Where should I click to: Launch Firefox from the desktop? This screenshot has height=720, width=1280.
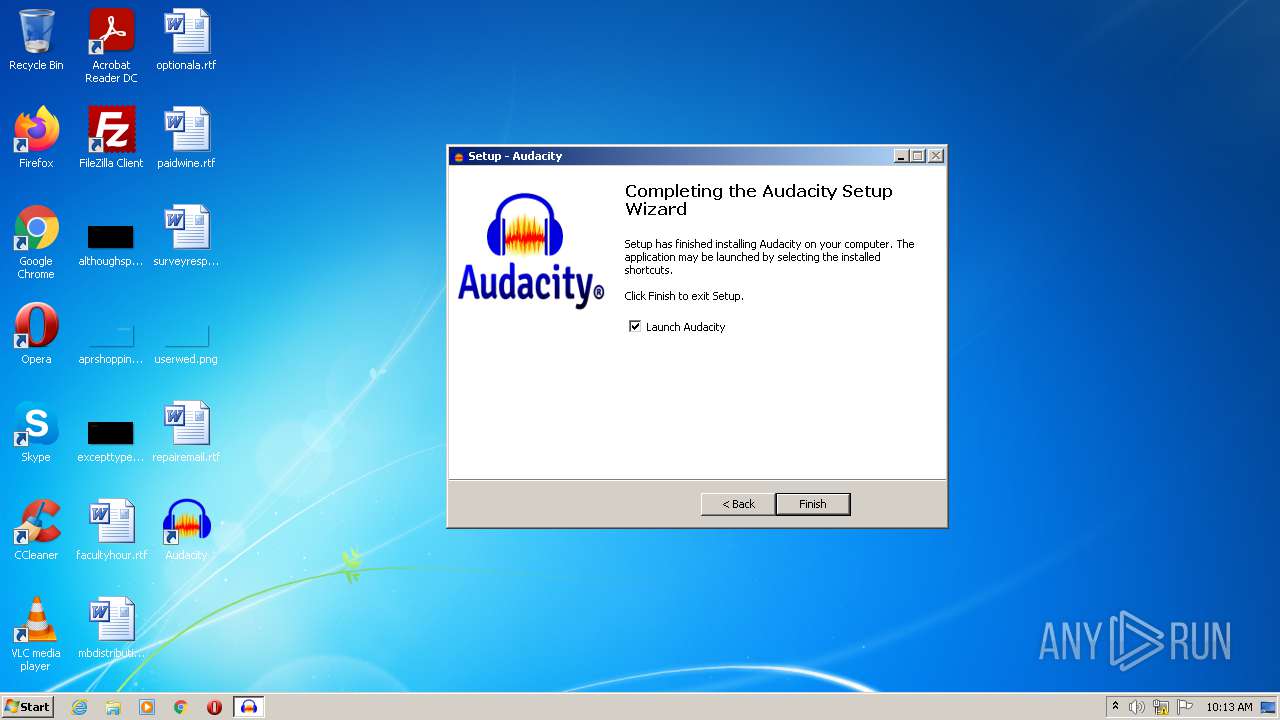(36, 139)
